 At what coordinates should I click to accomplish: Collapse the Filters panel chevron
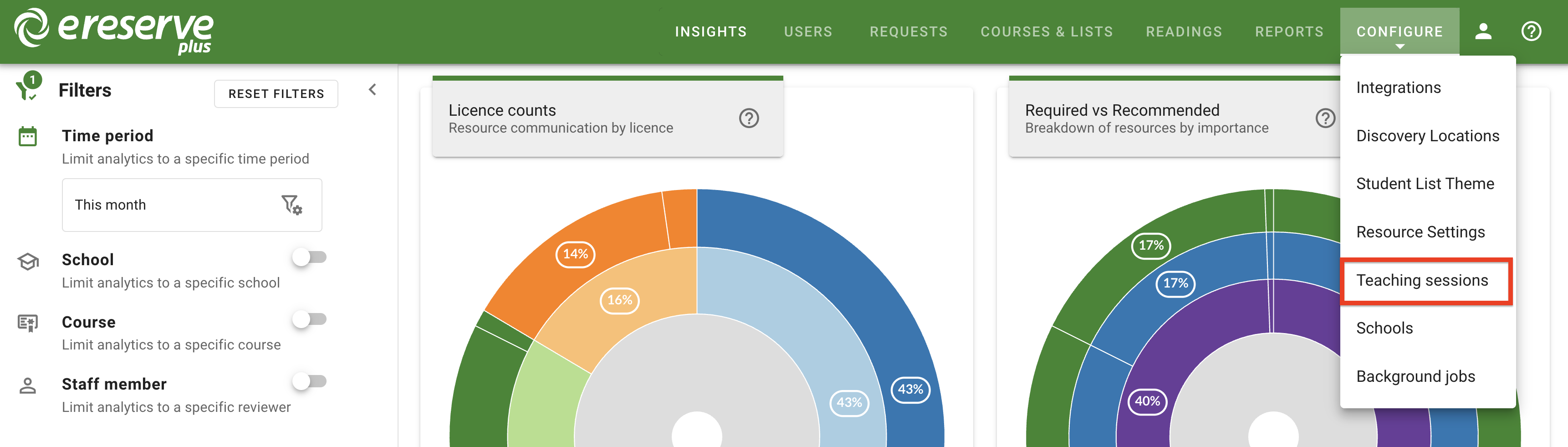click(x=373, y=90)
